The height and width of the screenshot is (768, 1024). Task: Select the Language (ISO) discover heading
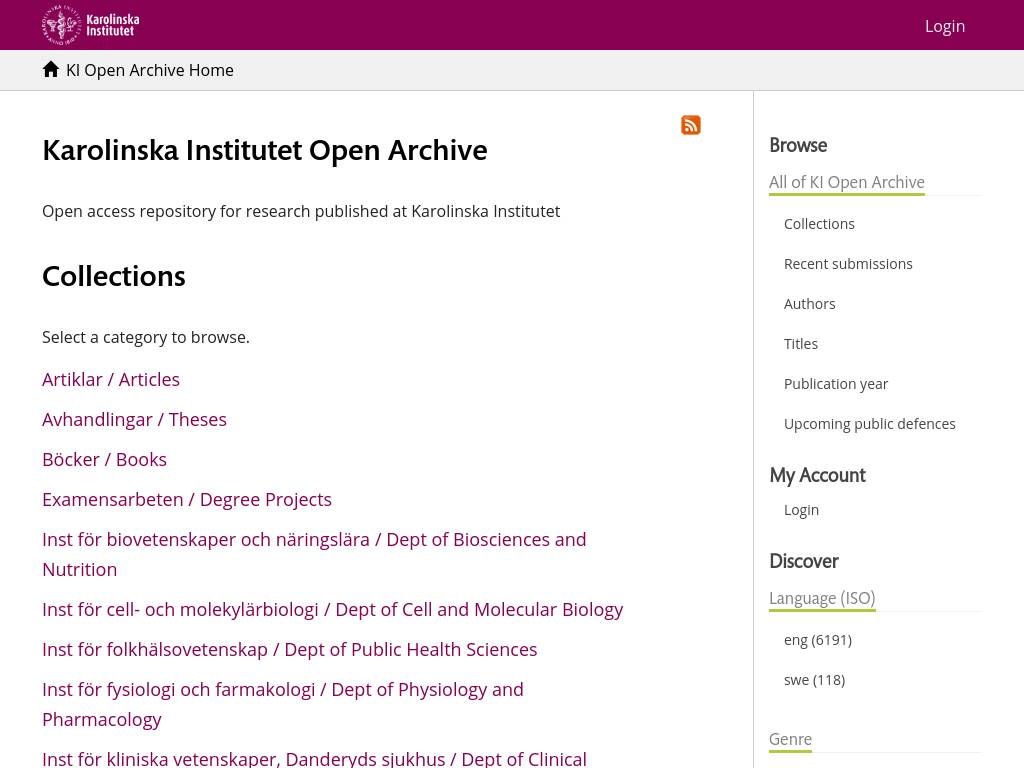click(822, 598)
